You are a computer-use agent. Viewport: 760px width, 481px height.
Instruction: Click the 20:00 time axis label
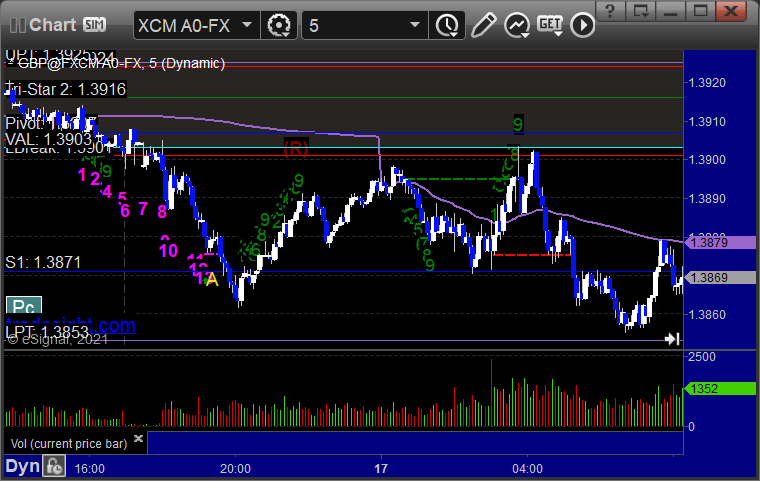[x=236, y=469]
